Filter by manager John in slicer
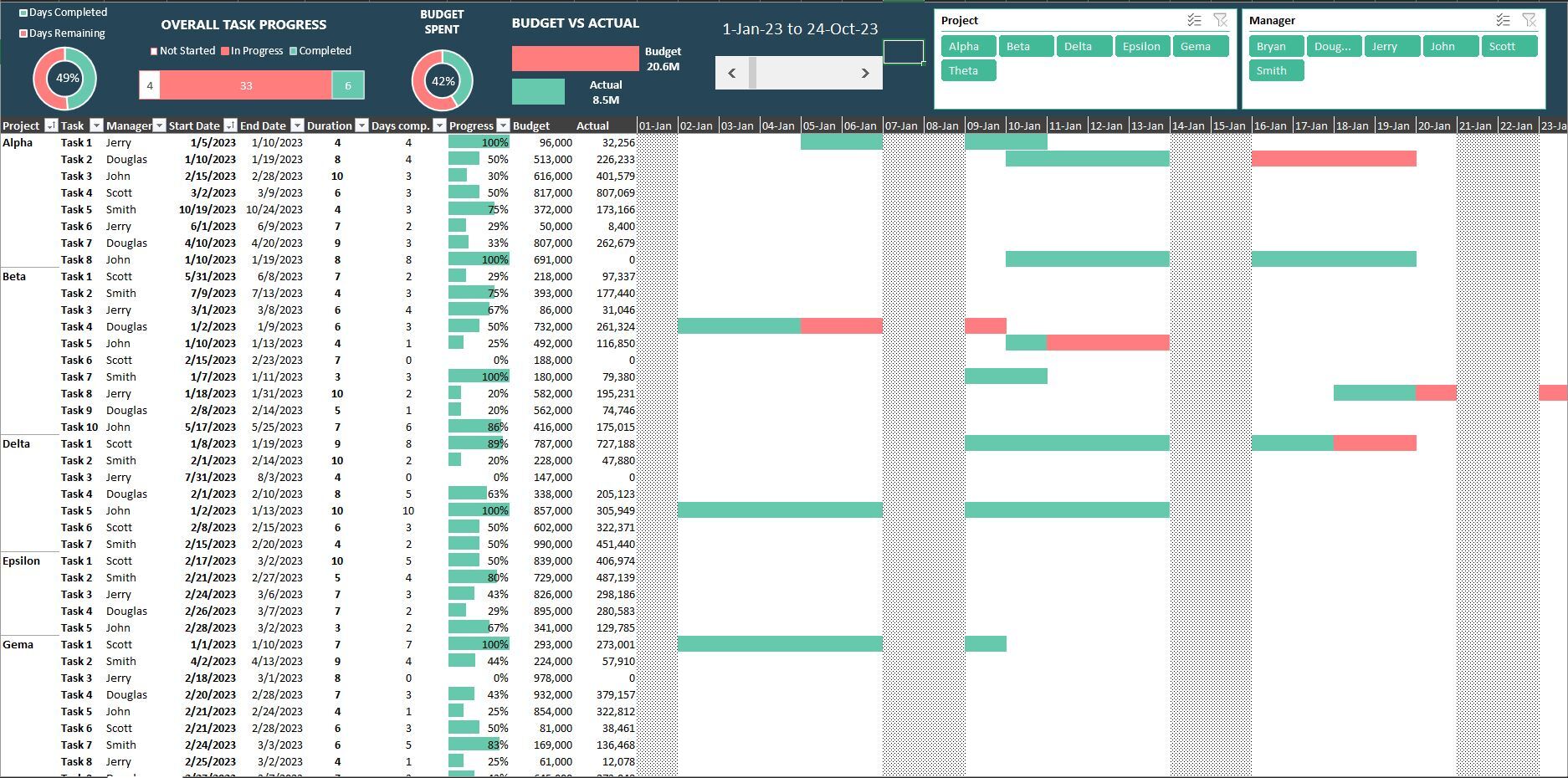Image resolution: width=1568 pixels, height=778 pixels. tap(1450, 46)
